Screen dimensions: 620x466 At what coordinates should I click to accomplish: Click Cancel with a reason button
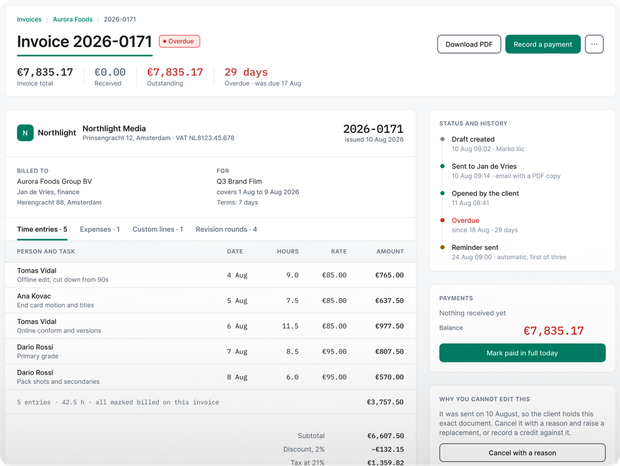522,453
